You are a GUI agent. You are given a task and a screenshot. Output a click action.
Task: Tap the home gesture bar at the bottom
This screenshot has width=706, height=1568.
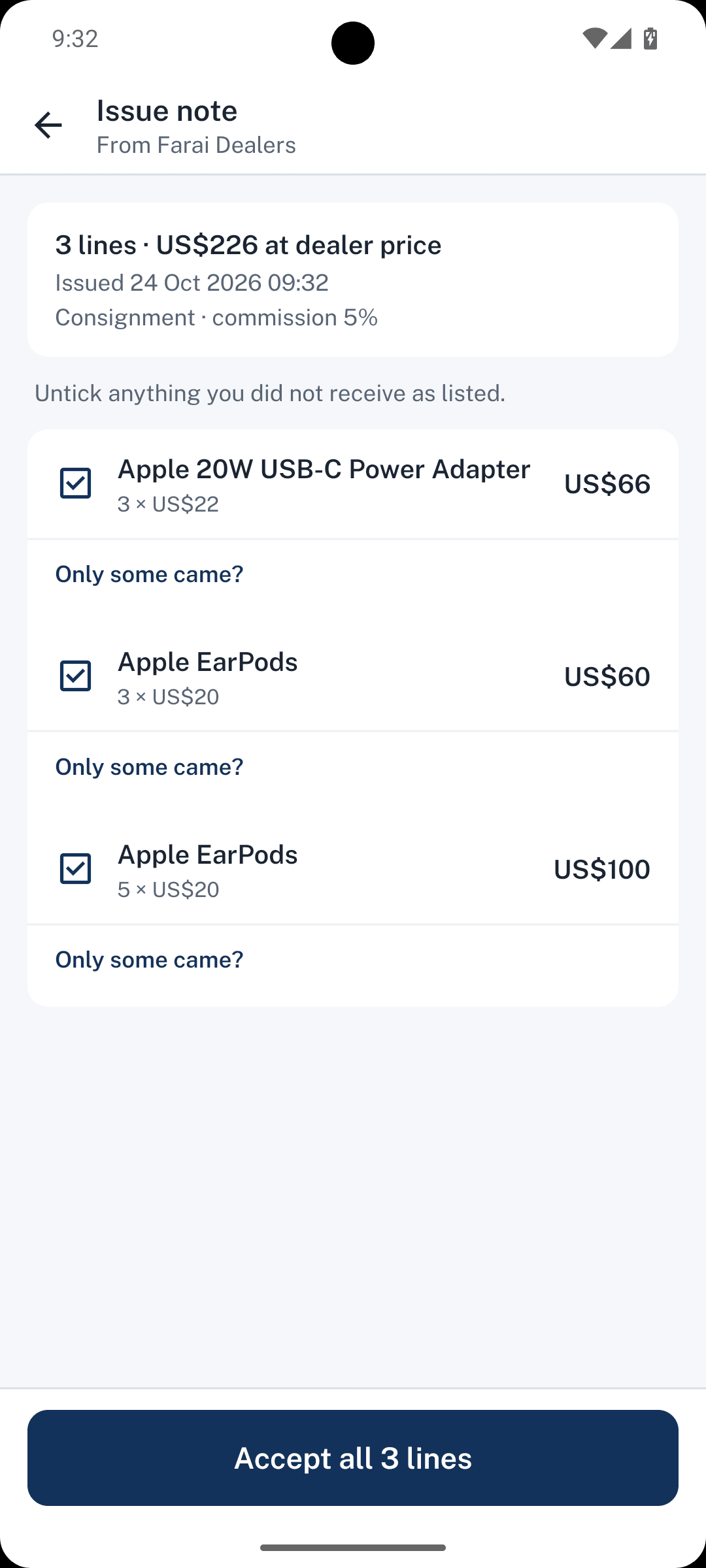pyautogui.click(x=353, y=1548)
